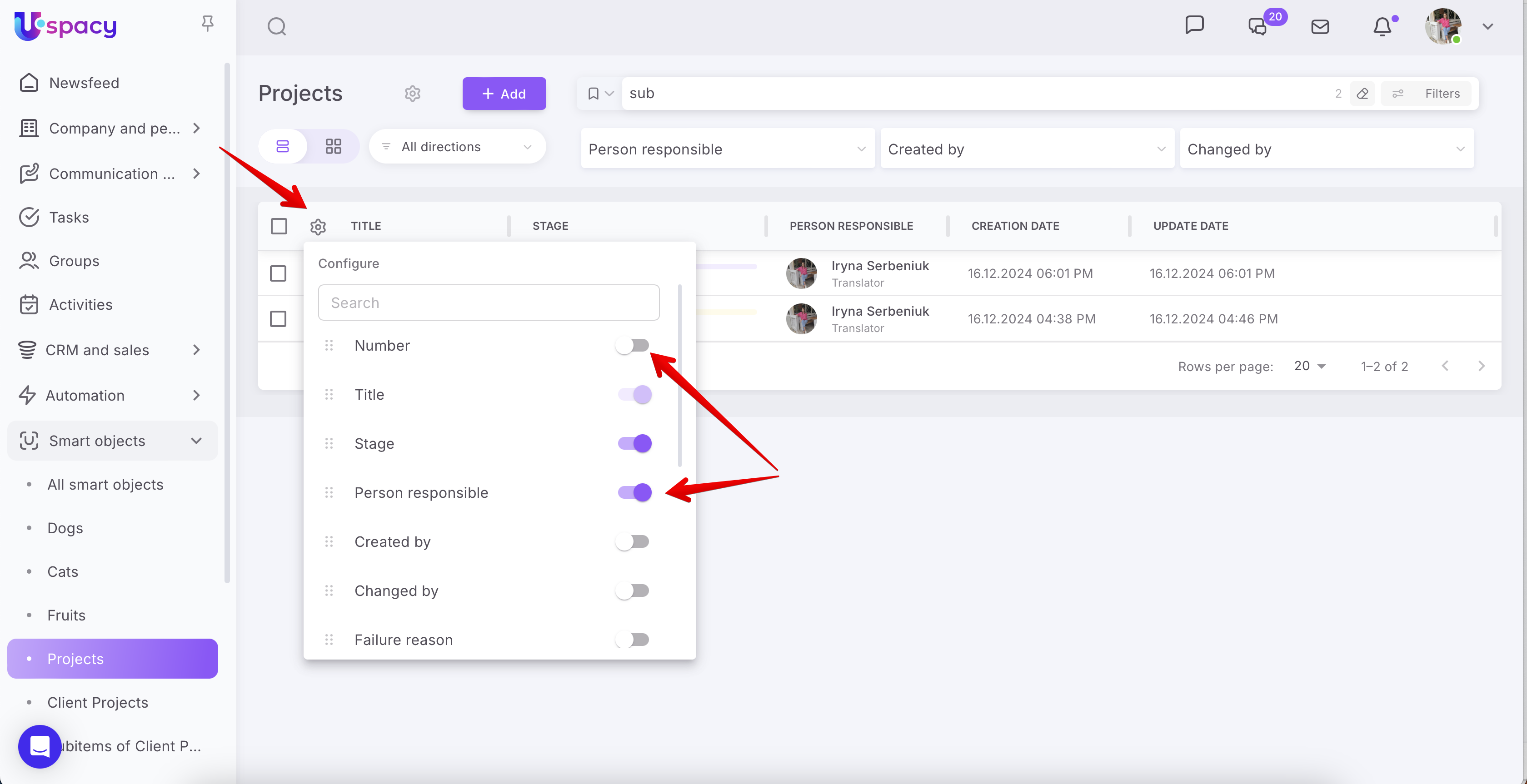
Task: Open the table column settings gear
Action: point(318,226)
